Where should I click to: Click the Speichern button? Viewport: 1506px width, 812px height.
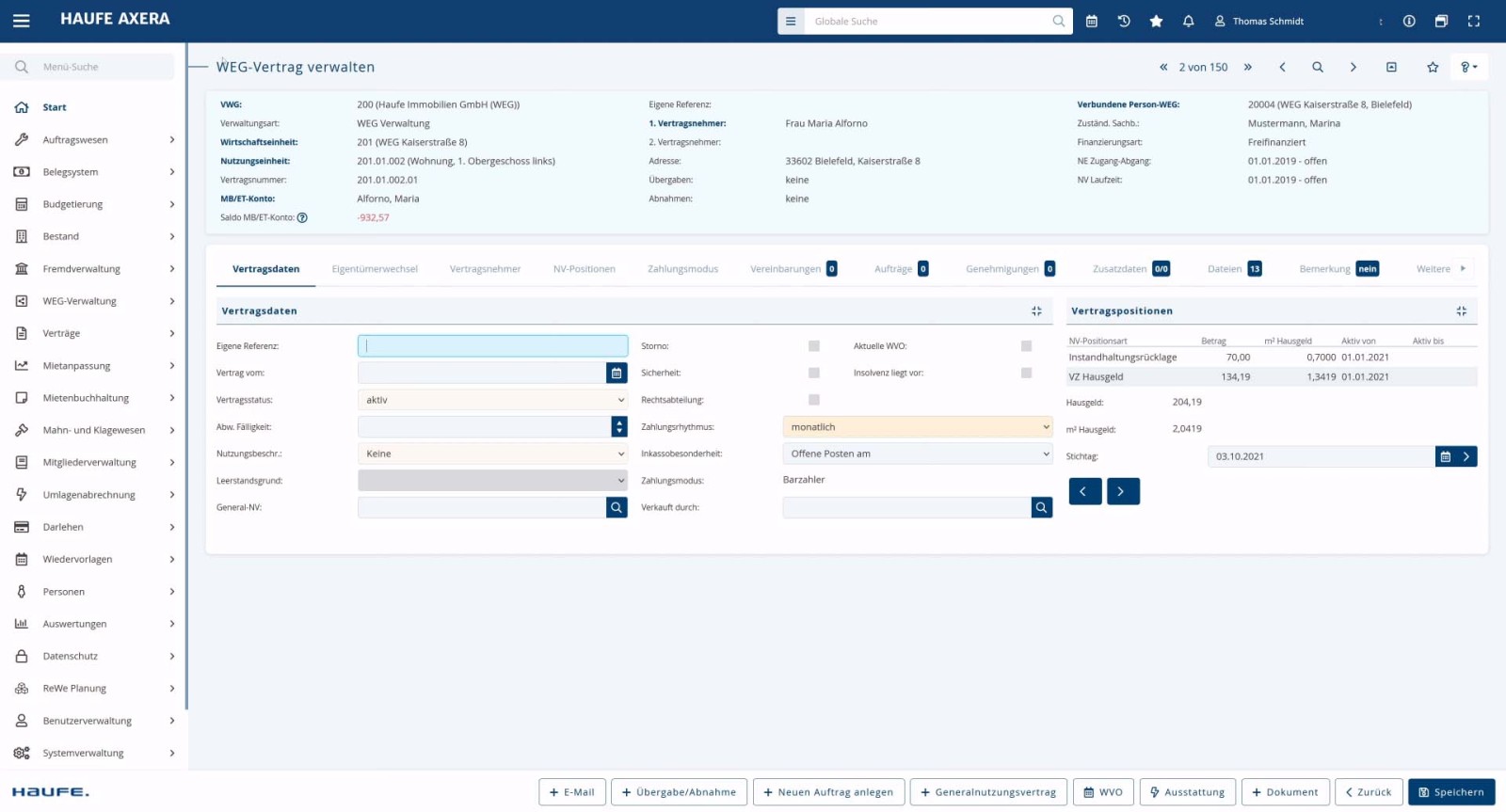pos(1451,792)
